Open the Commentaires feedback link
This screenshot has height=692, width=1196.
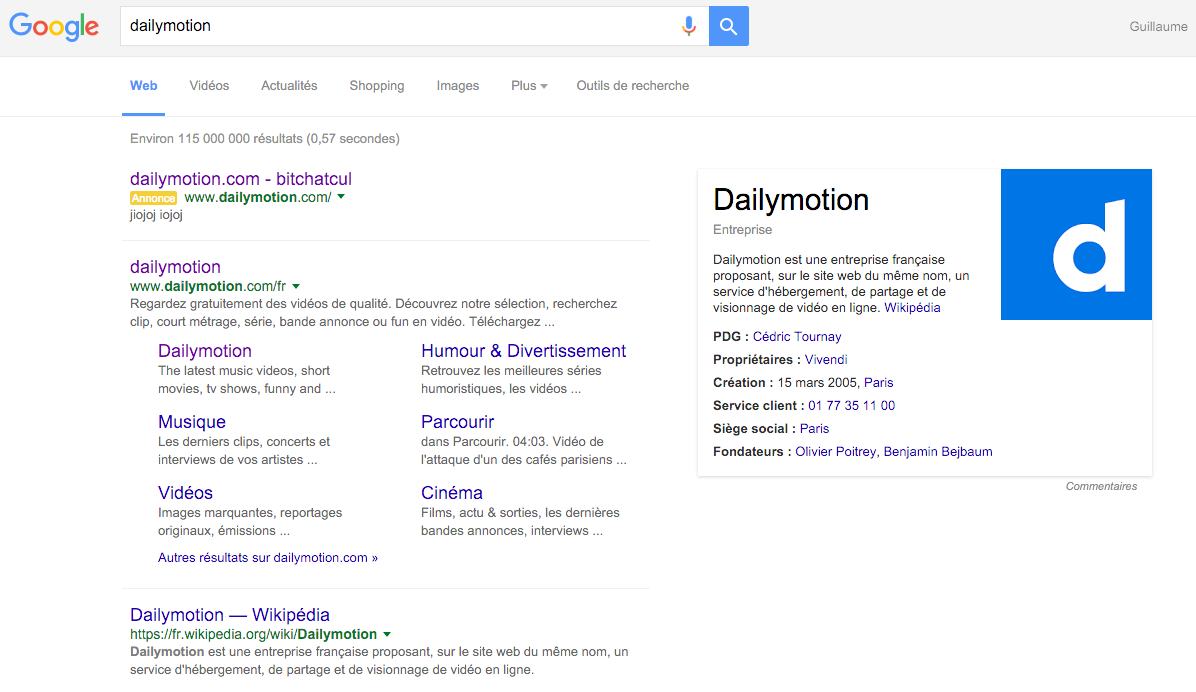[1101, 486]
